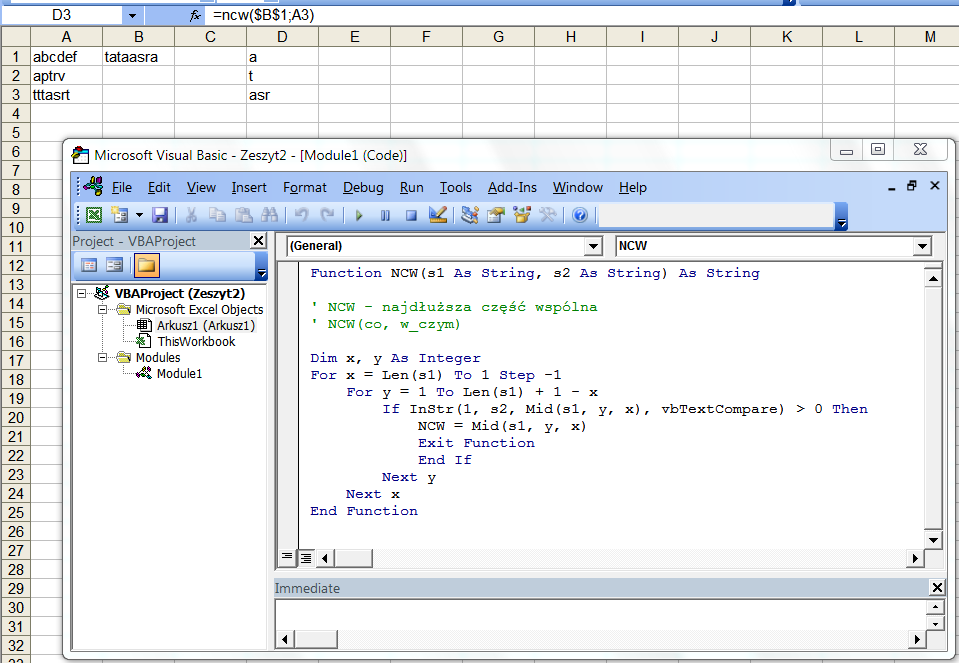Screen dimensions: 959x663
Task: Open the Tools menu
Action: (456, 187)
